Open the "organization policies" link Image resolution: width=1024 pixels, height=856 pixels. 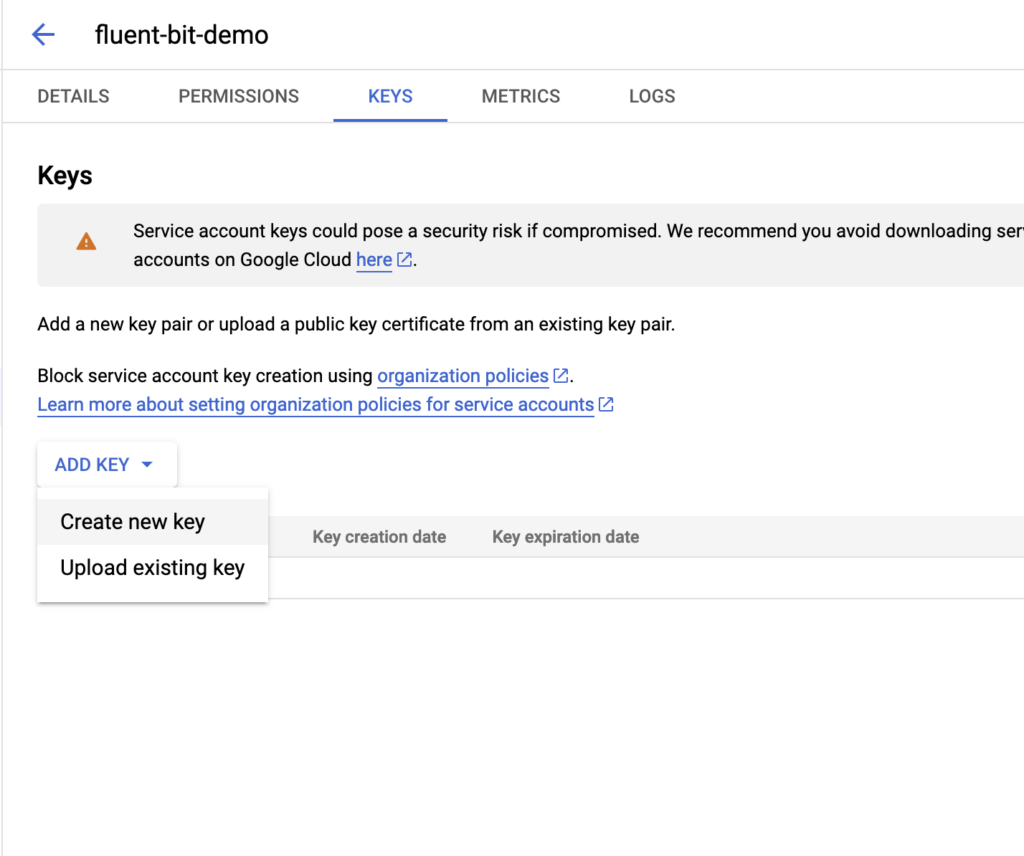462,376
